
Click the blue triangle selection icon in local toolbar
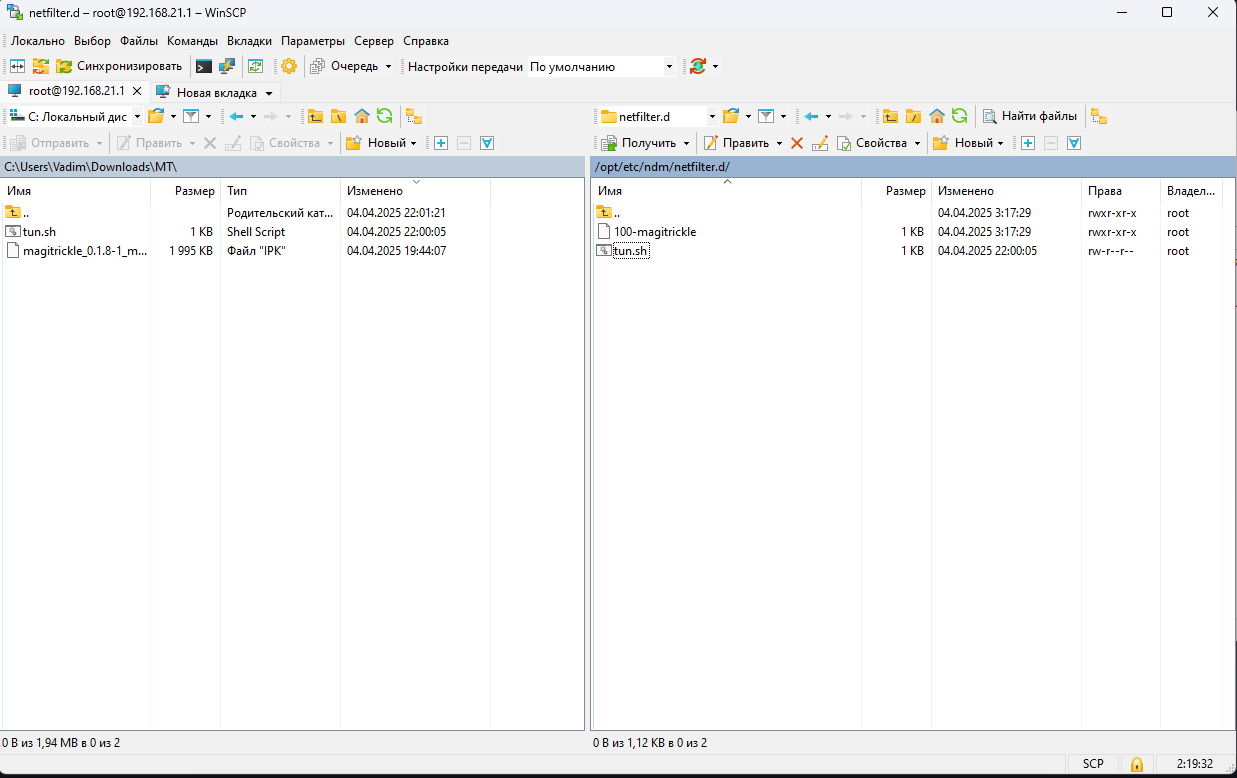(487, 143)
